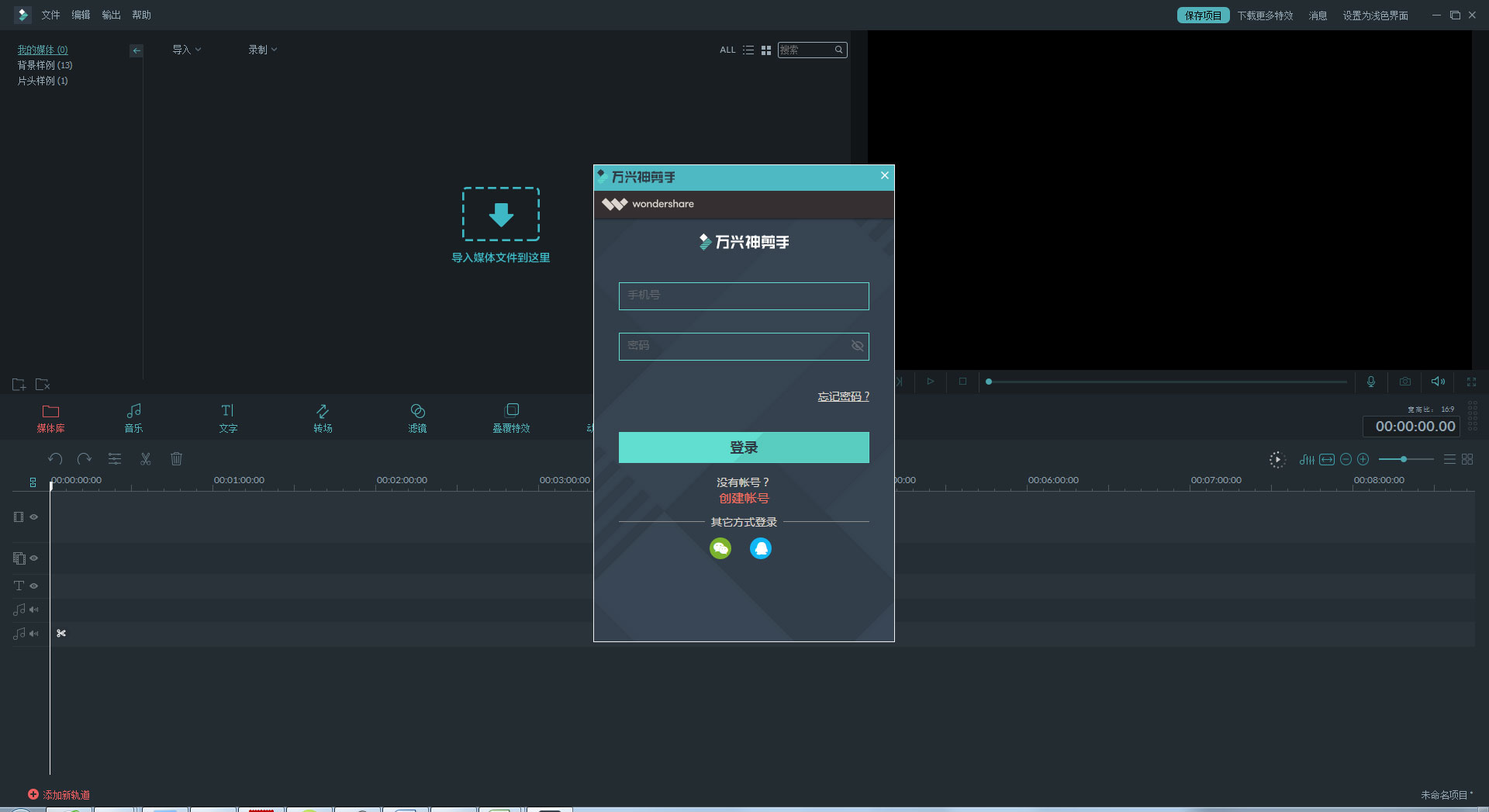
Task: Toggle visibility of the main video track
Action: tap(34, 517)
